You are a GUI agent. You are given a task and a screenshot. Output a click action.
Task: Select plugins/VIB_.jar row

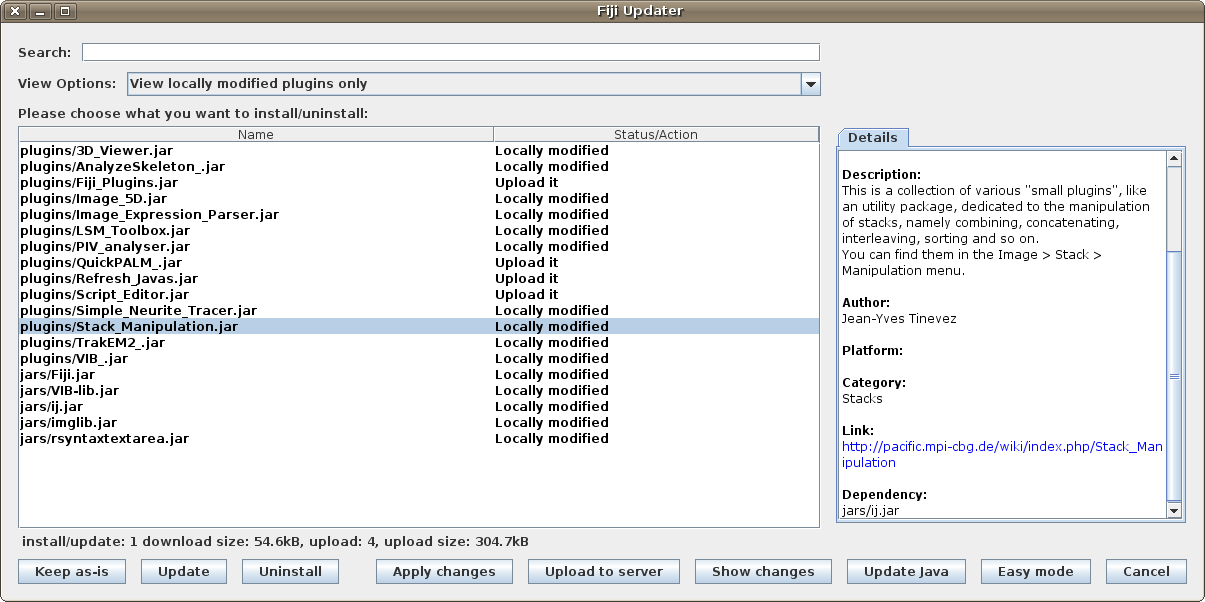coord(419,359)
